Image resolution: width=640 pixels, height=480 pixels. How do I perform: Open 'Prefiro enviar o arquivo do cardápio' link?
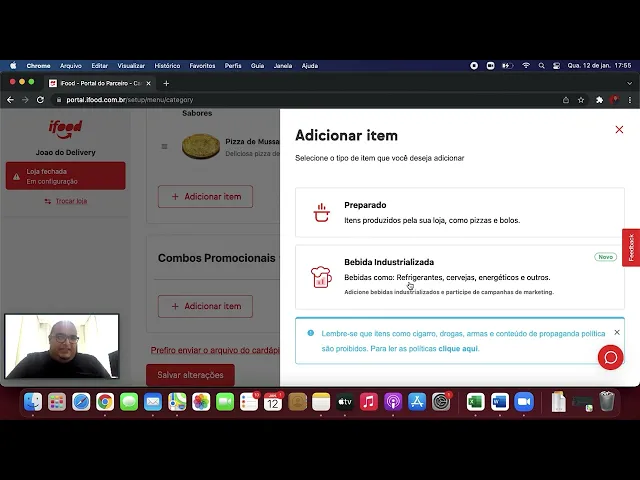215,350
